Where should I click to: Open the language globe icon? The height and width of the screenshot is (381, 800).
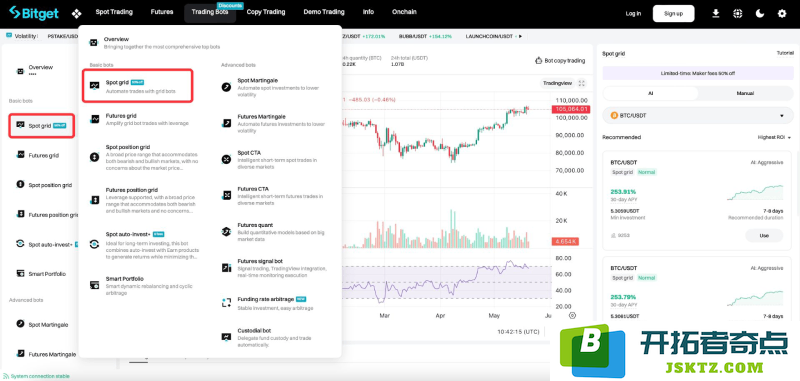point(737,13)
